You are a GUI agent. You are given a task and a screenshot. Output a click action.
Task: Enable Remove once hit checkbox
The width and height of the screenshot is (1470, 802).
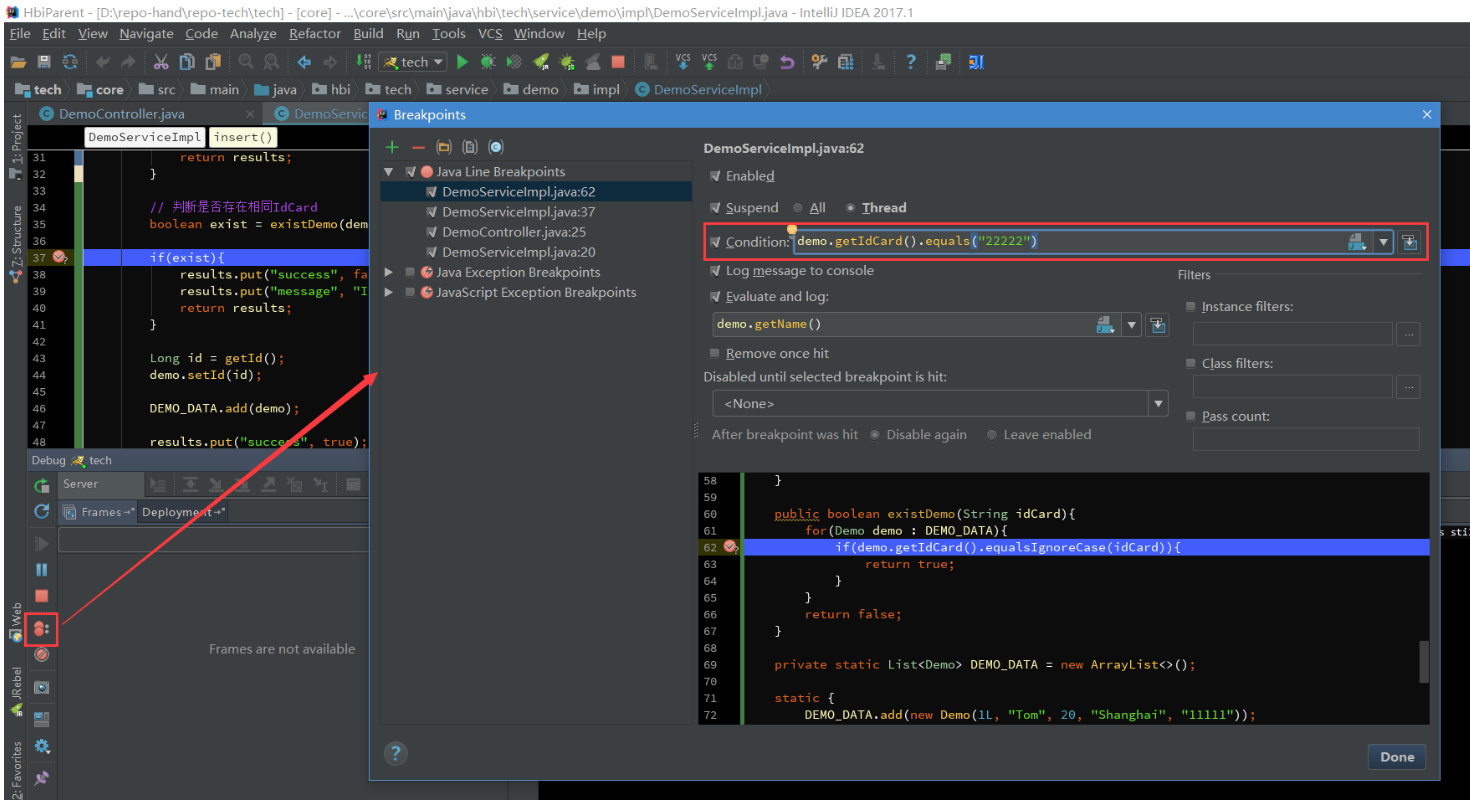(715, 353)
